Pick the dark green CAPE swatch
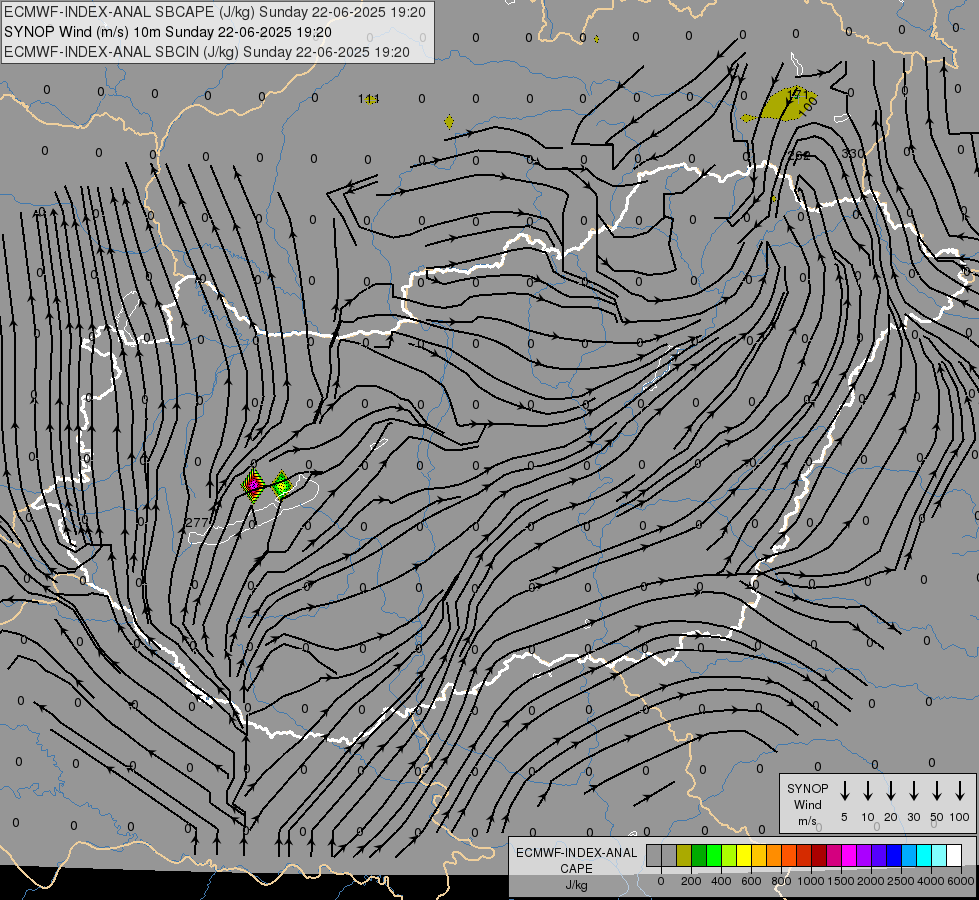Viewport: 979px width, 900px height. click(699, 855)
